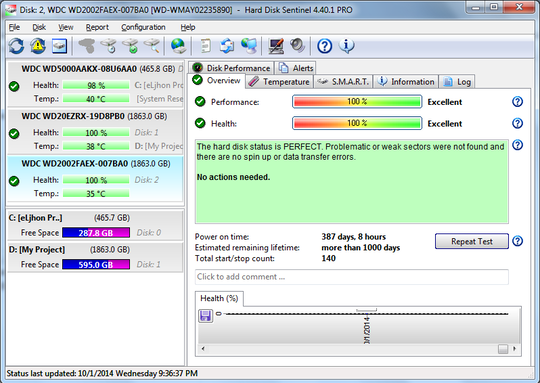Viewport: 540px width, 383px height.
Task: Open the View menu
Action: tap(65, 27)
